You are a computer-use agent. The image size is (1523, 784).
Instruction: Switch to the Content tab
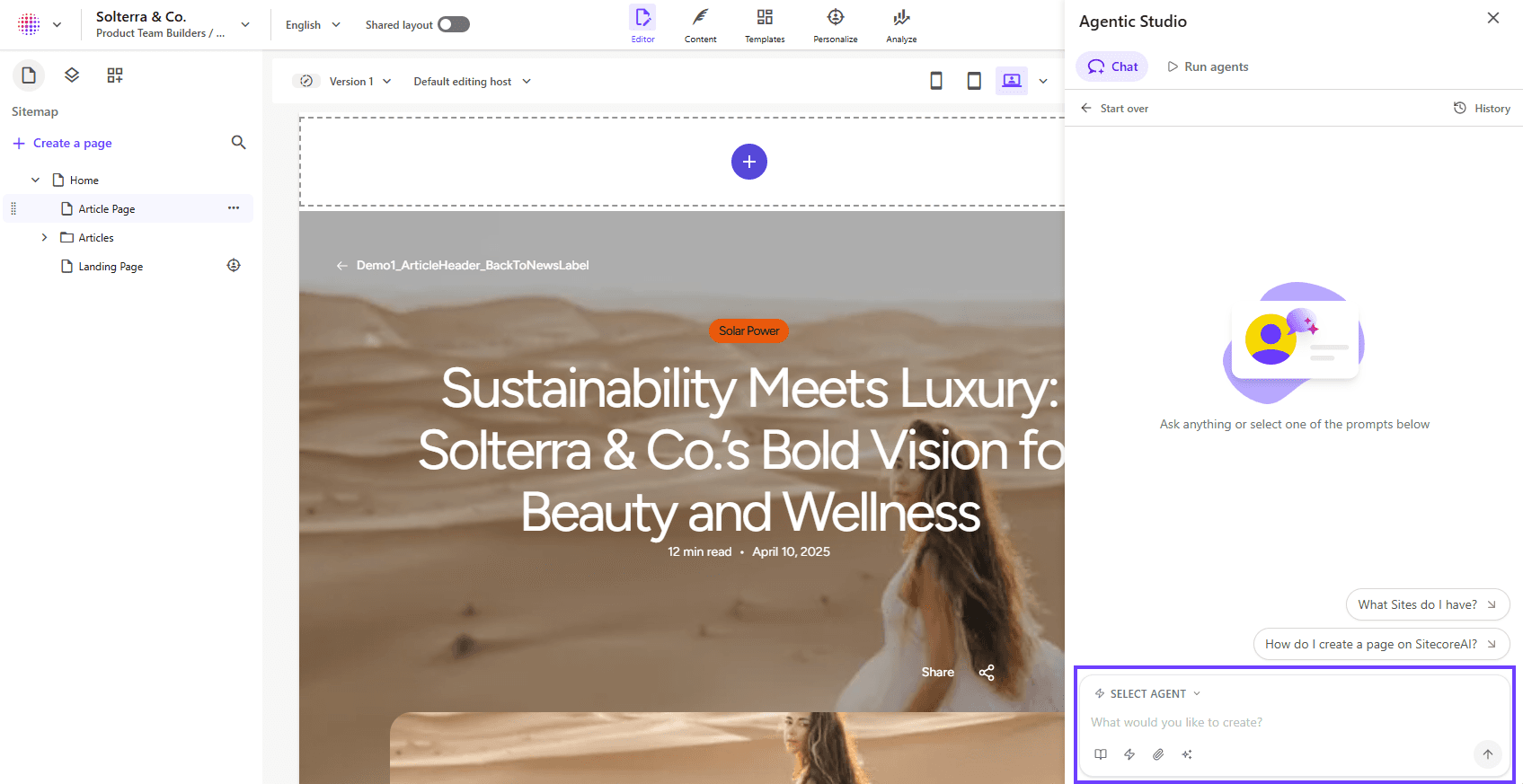pos(700,24)
